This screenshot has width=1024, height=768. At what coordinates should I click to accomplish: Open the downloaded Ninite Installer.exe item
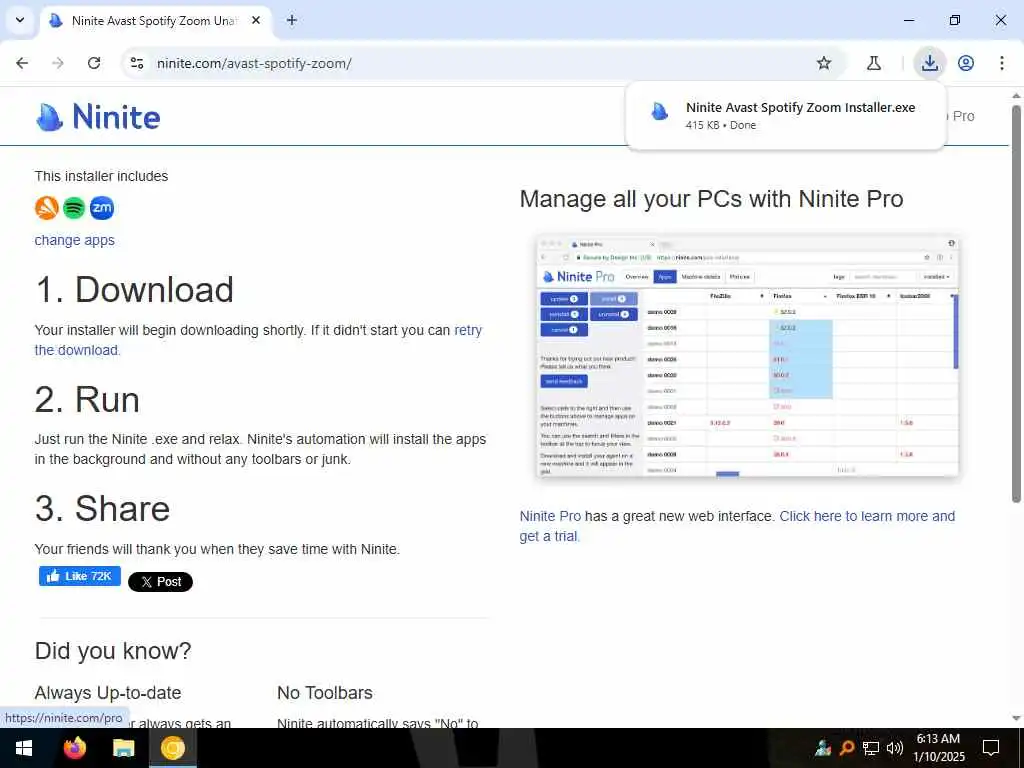point(786,116)
